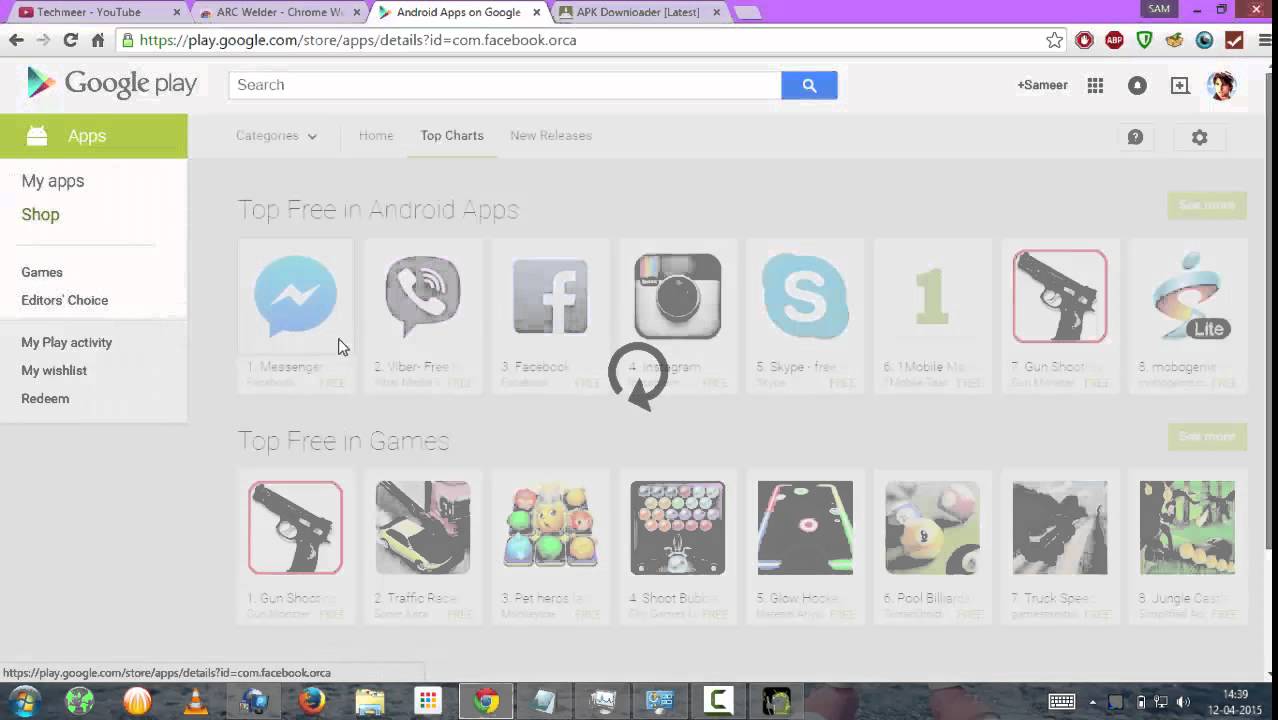Click the green shield extension icon
This screenshot has height=720, width=1278.
pos(1144,40)
